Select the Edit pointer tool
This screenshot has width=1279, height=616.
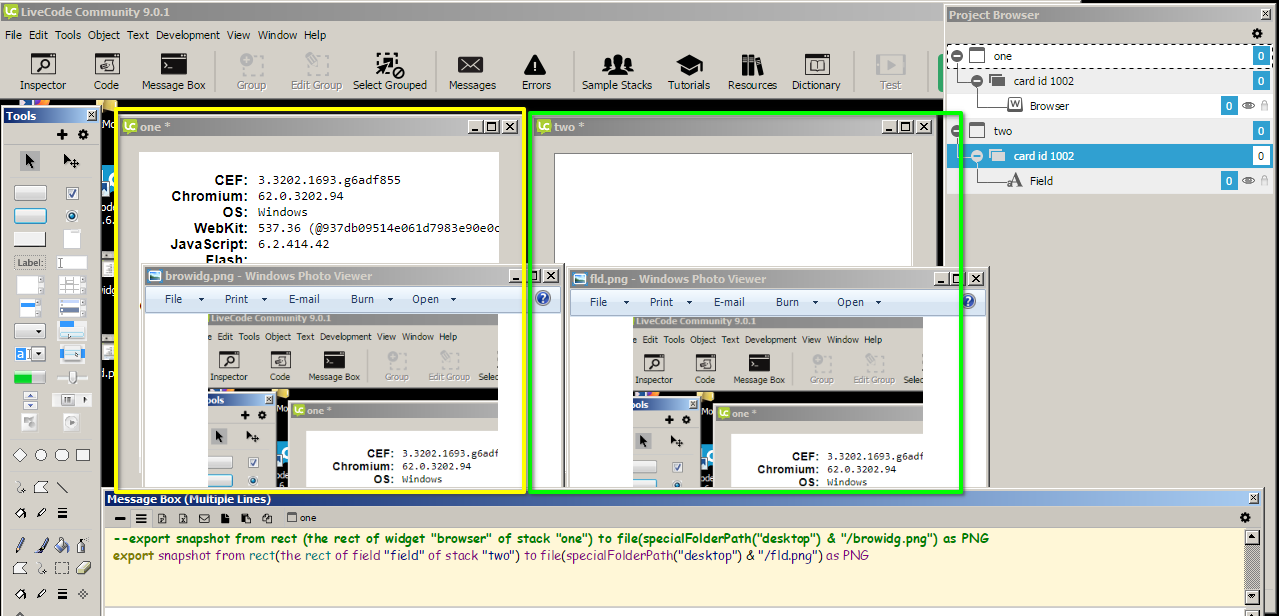click(x=71, y=160)
